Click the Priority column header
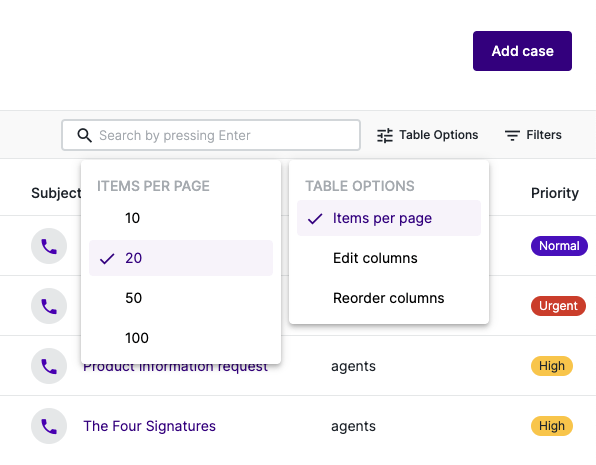The height and width of the screenshot is (465, 596). (555, 193)
